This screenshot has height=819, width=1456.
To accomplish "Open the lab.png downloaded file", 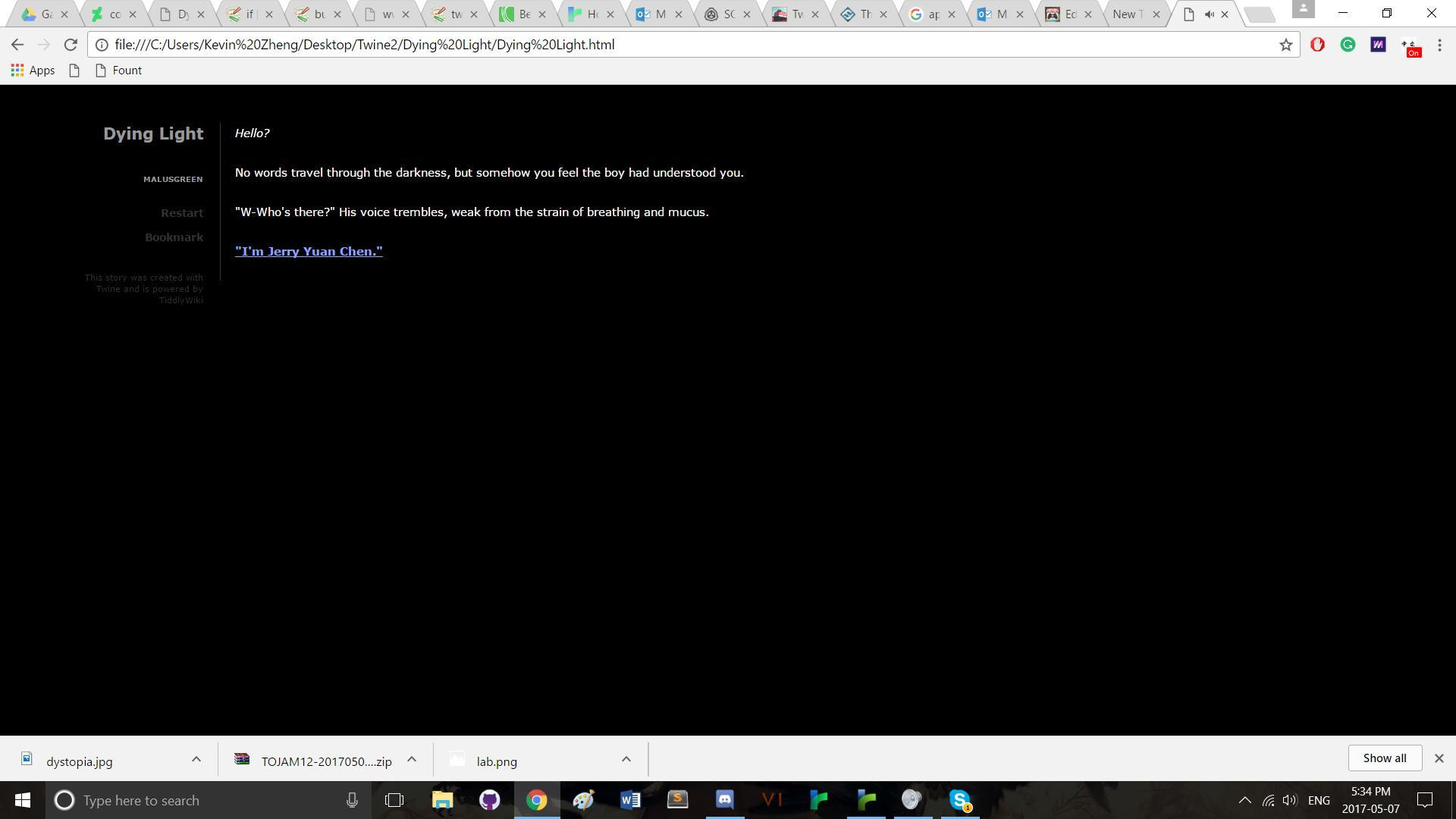I will coord(497,761).
